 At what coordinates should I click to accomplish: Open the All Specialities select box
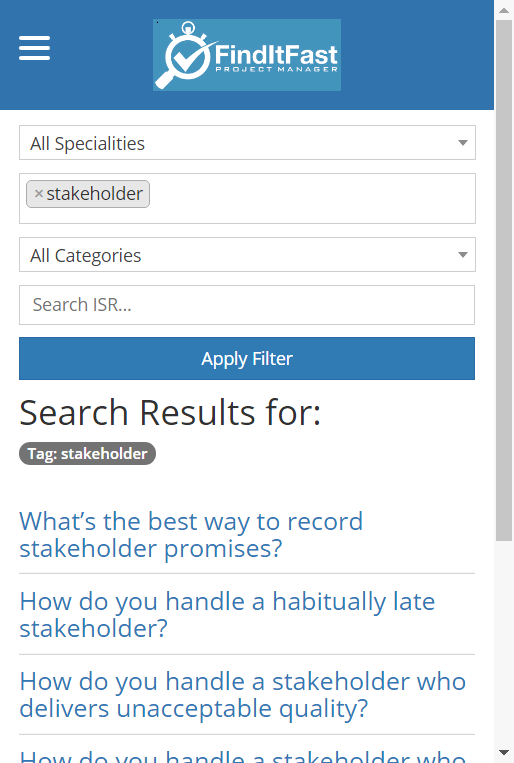(247, 143)
